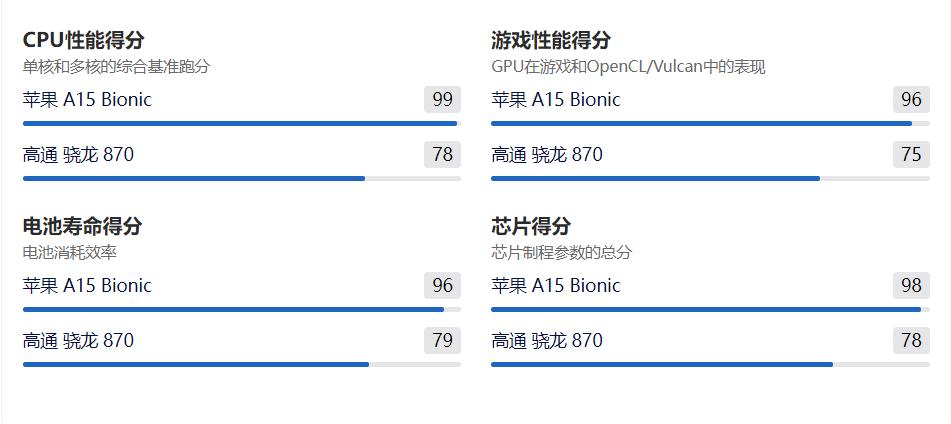Click the 骁龙 870 battery score 79 badge
Viewport: 951px width, 424px height.
click(442, 340)
